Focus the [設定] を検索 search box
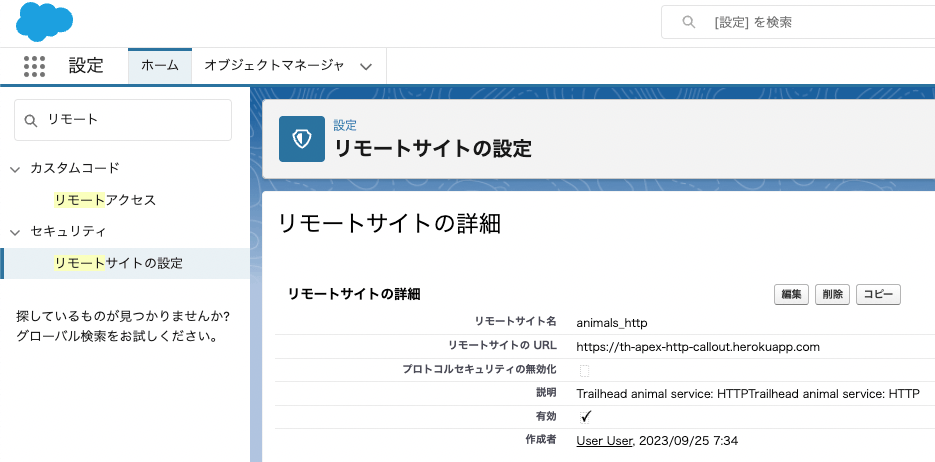The height and width of the screenshot is (462, 935). (x=798, y=23)
